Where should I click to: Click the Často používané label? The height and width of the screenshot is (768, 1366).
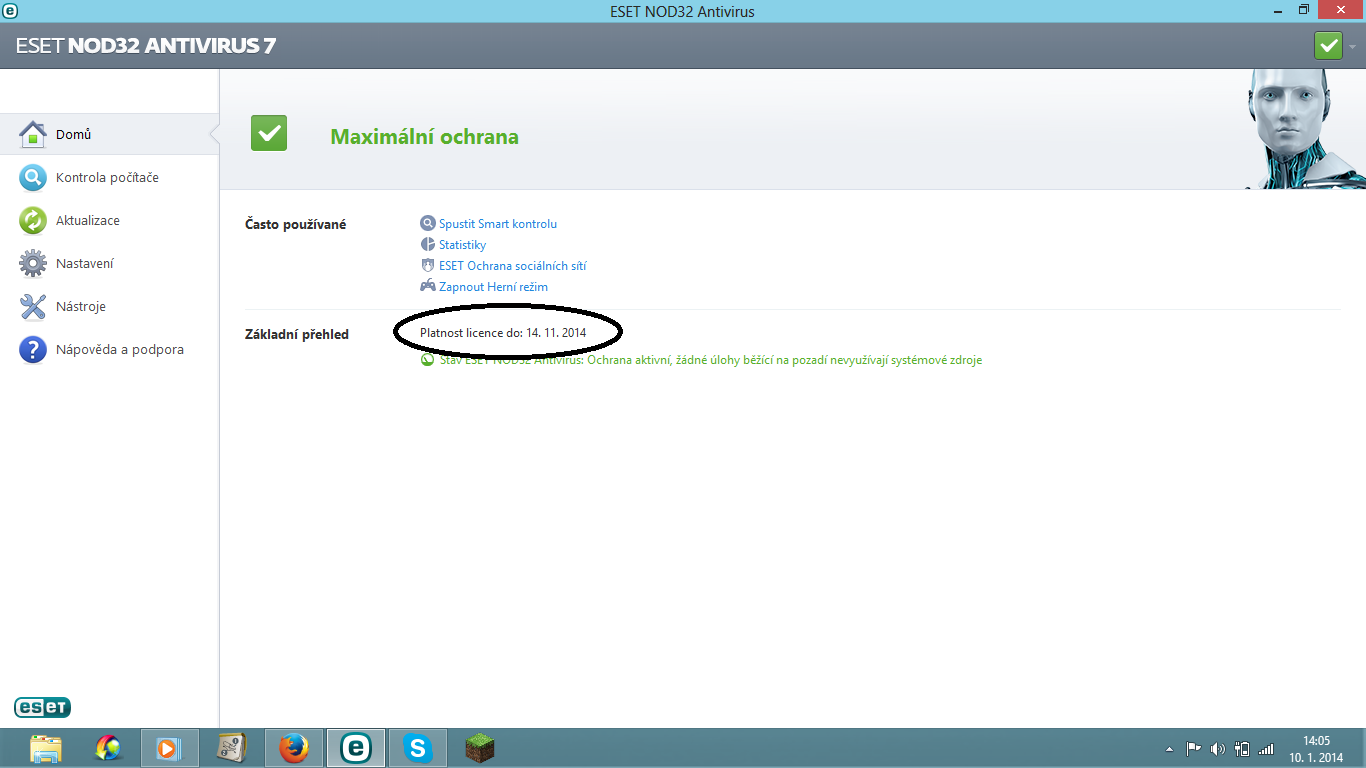click(x=296, y=224)
